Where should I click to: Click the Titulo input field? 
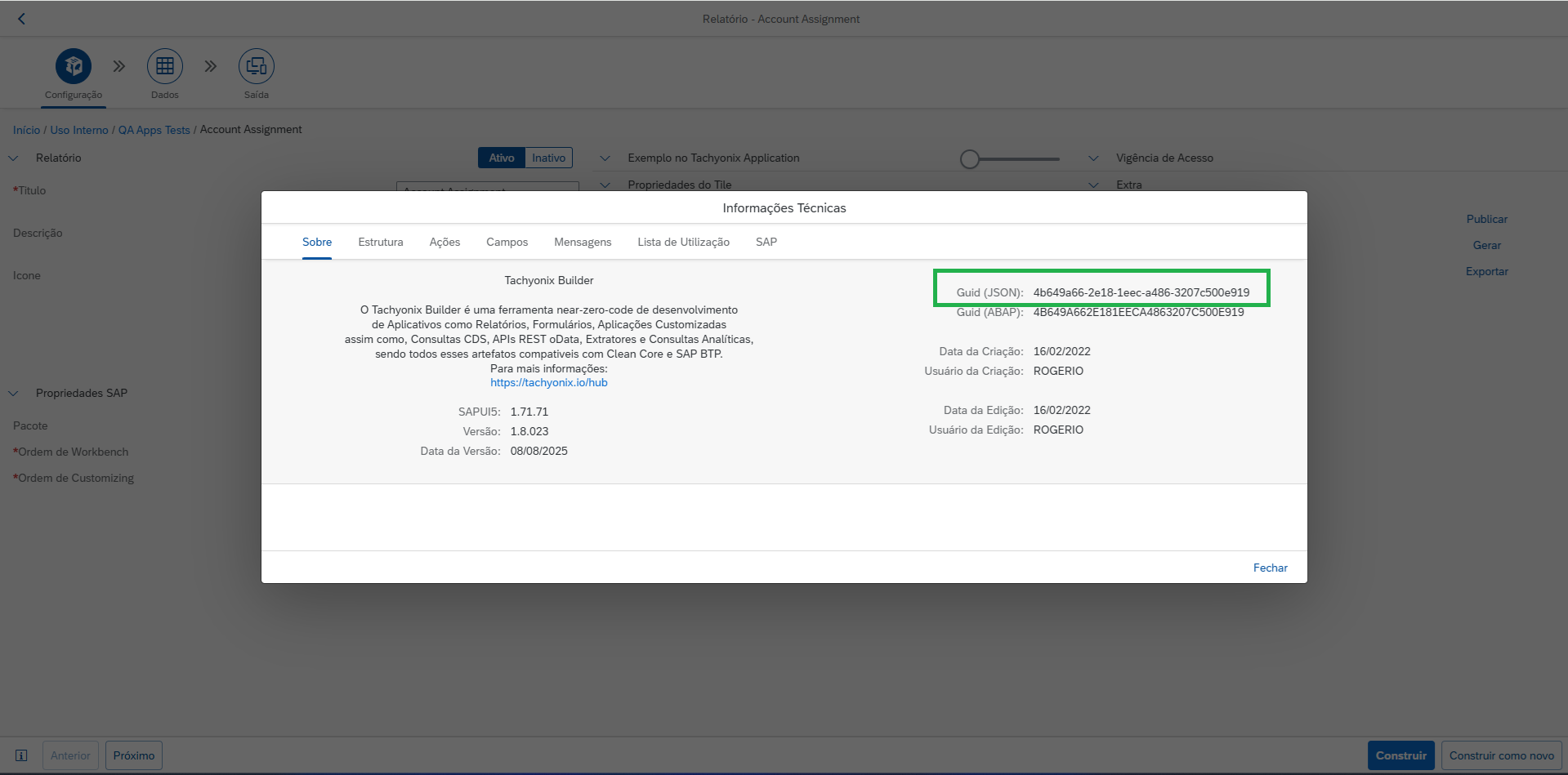[488, 187]
